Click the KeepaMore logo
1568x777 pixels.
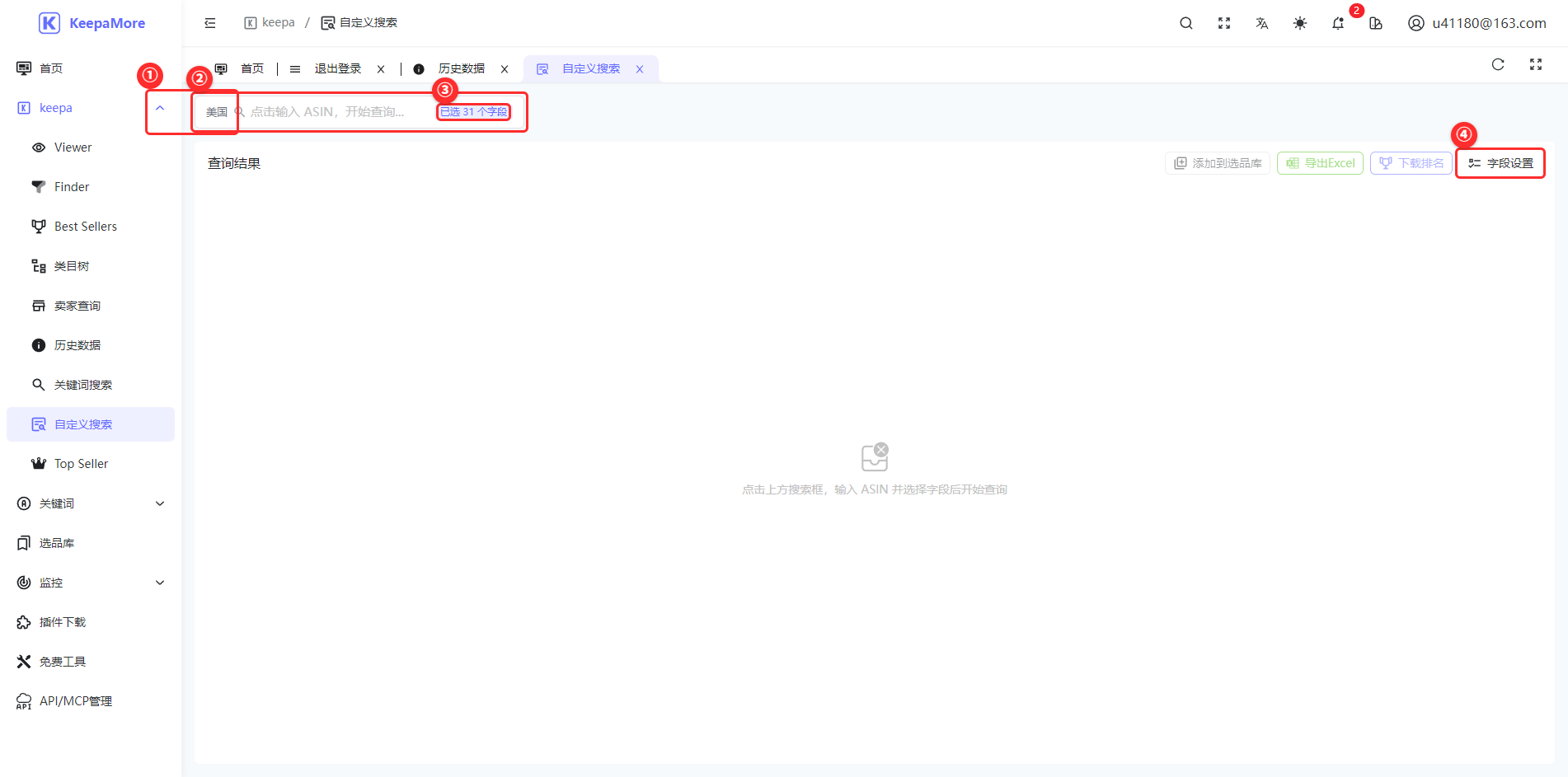pos(92,23)
